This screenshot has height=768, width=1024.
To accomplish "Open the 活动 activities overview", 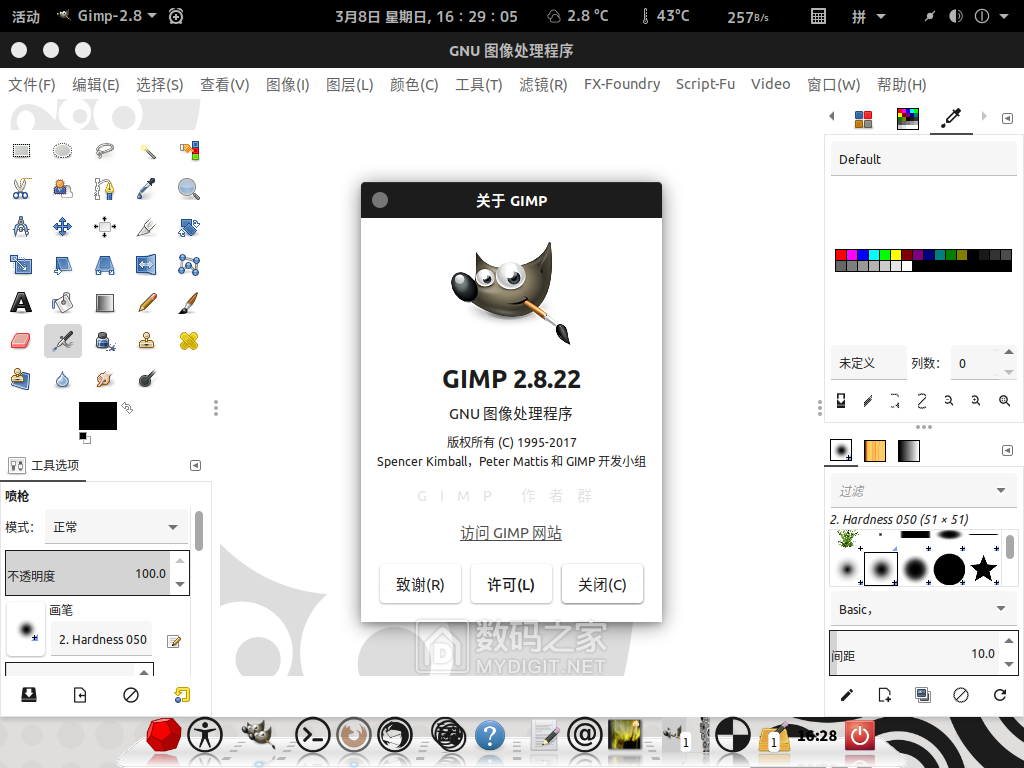I will click(26, 16).
